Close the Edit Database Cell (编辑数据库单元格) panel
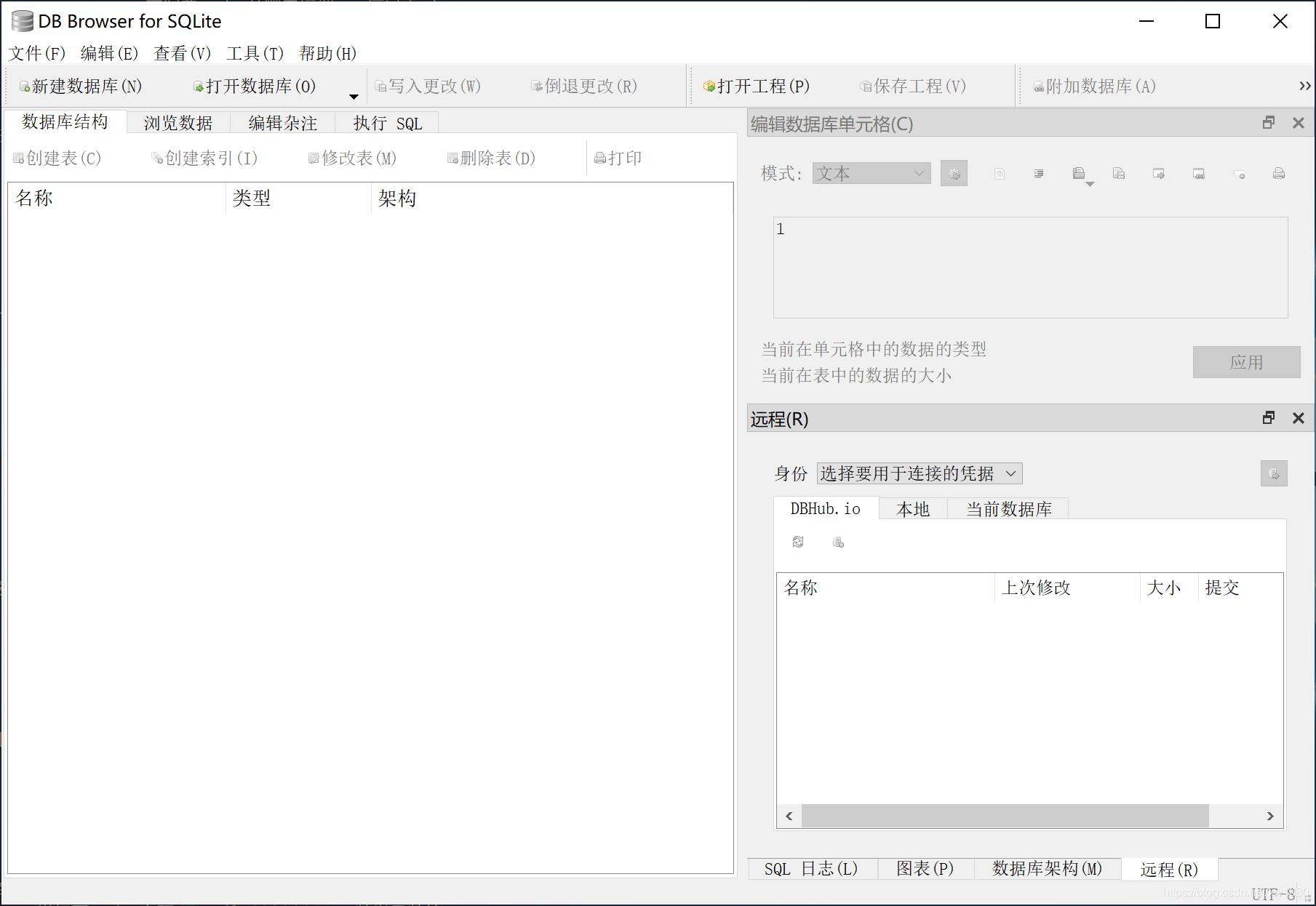The image size is (1316, 906). click(1298, 123)
